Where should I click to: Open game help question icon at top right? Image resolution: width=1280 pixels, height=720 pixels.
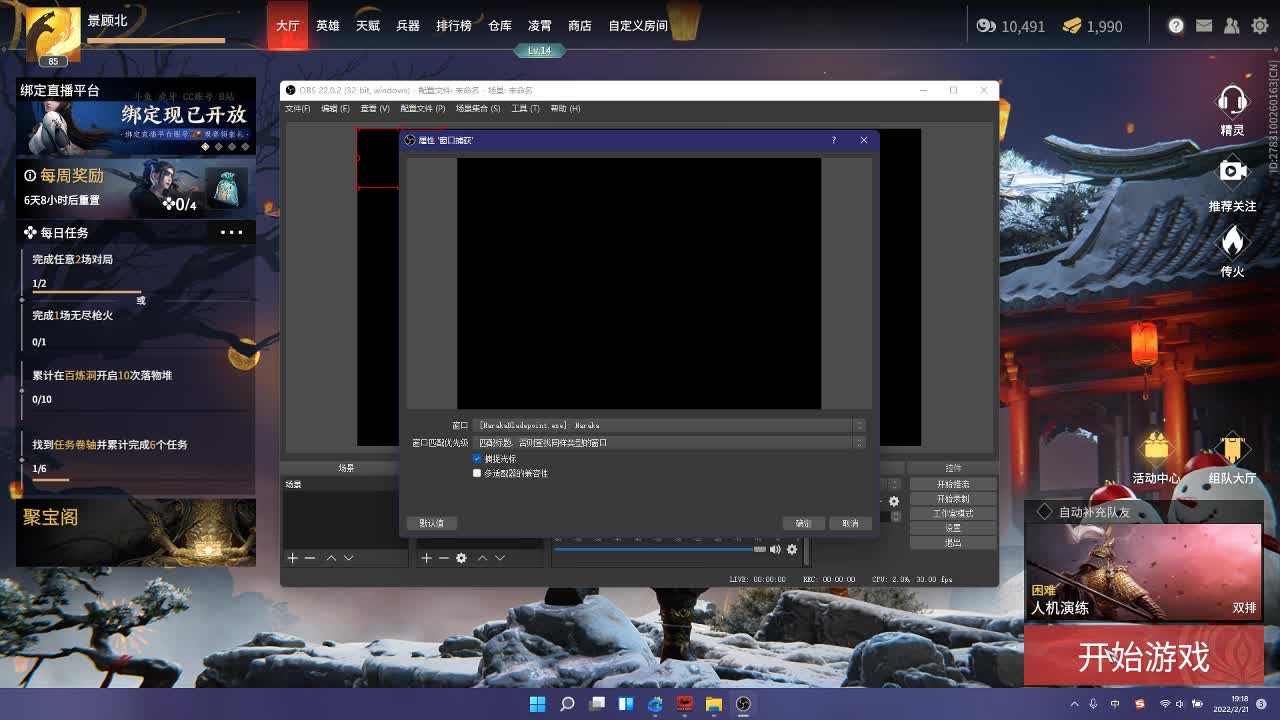click(x=1176, y=26)
